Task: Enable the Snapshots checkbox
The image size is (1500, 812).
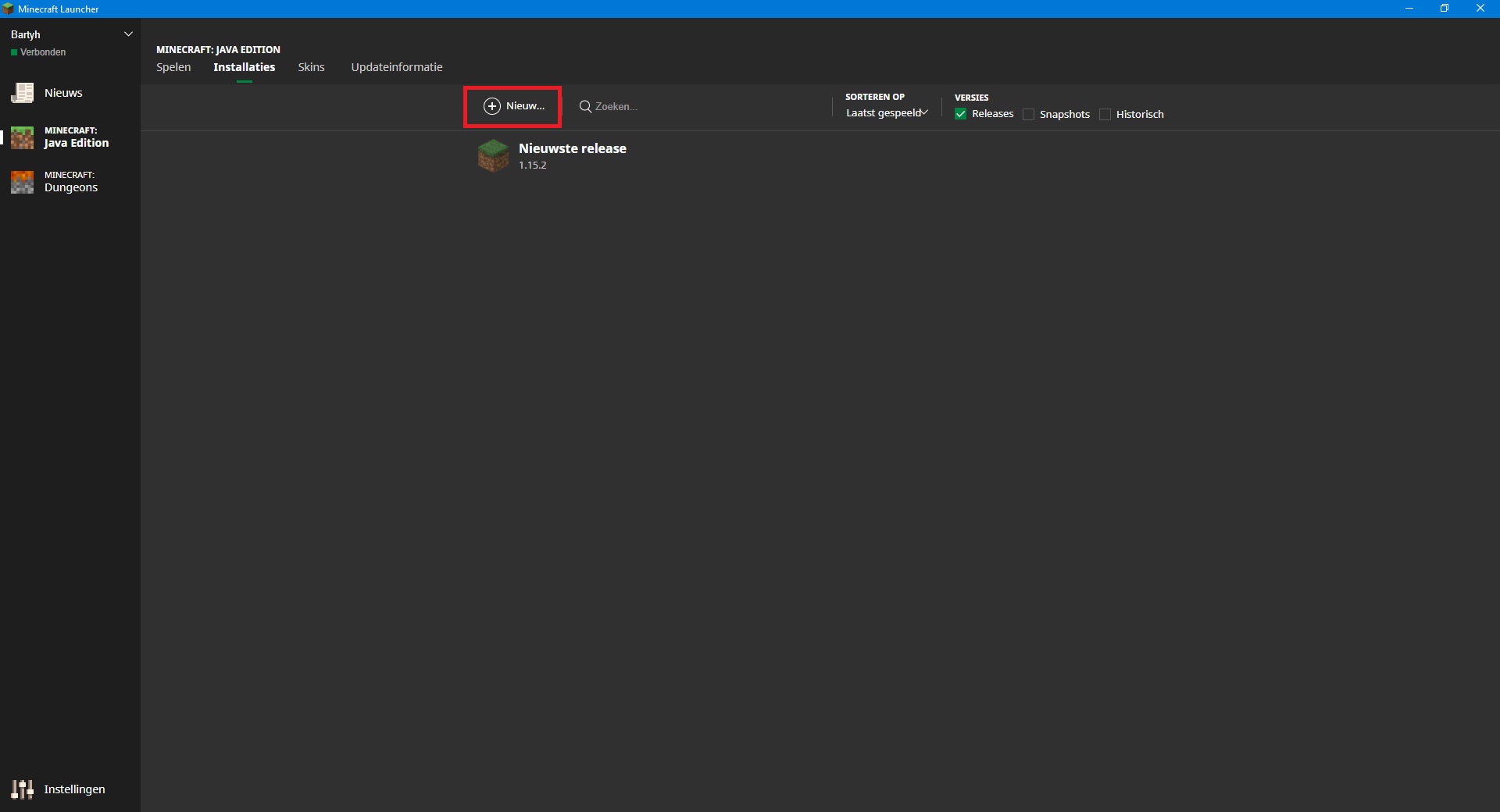Action: pos(1028,114)
